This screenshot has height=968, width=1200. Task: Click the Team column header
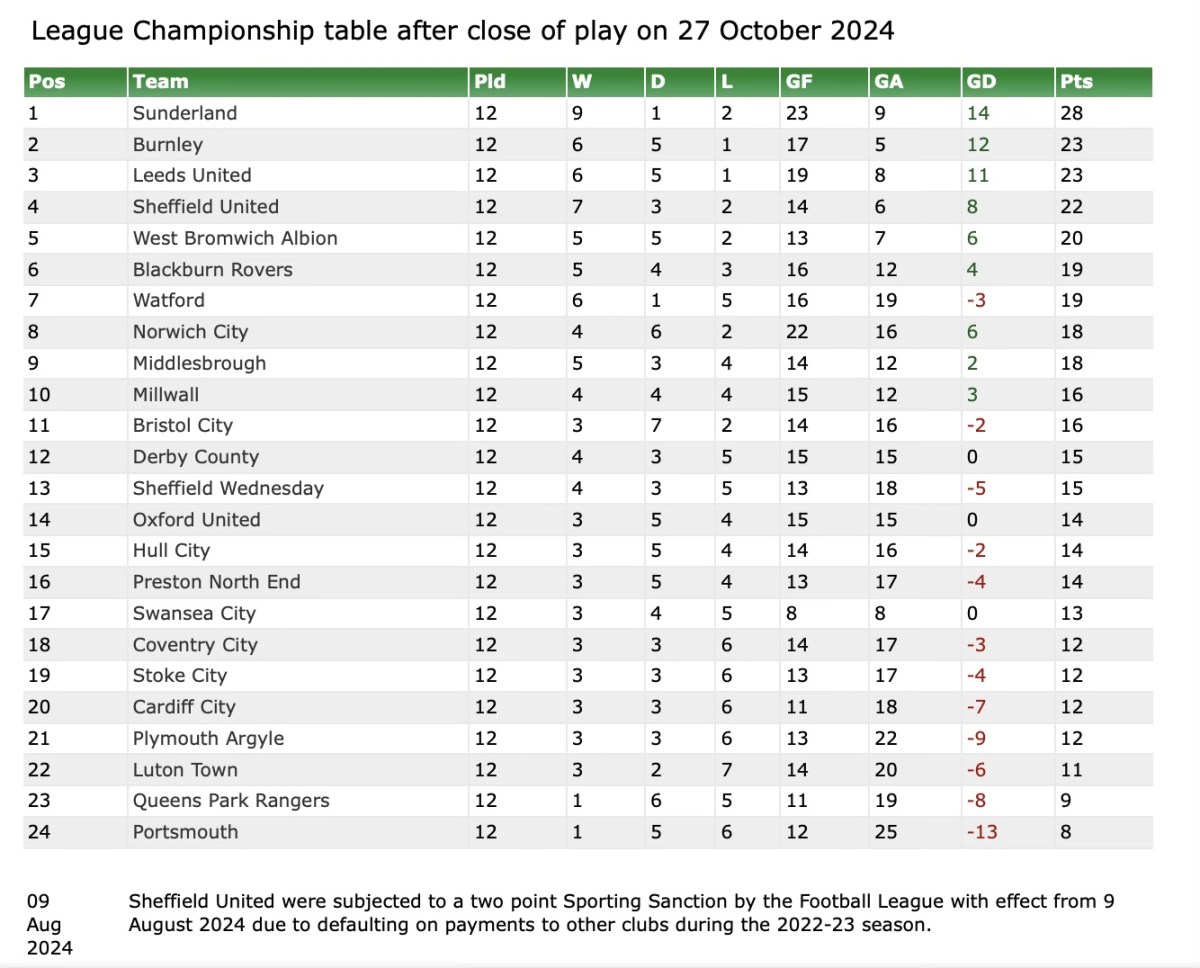coord(160,82)
